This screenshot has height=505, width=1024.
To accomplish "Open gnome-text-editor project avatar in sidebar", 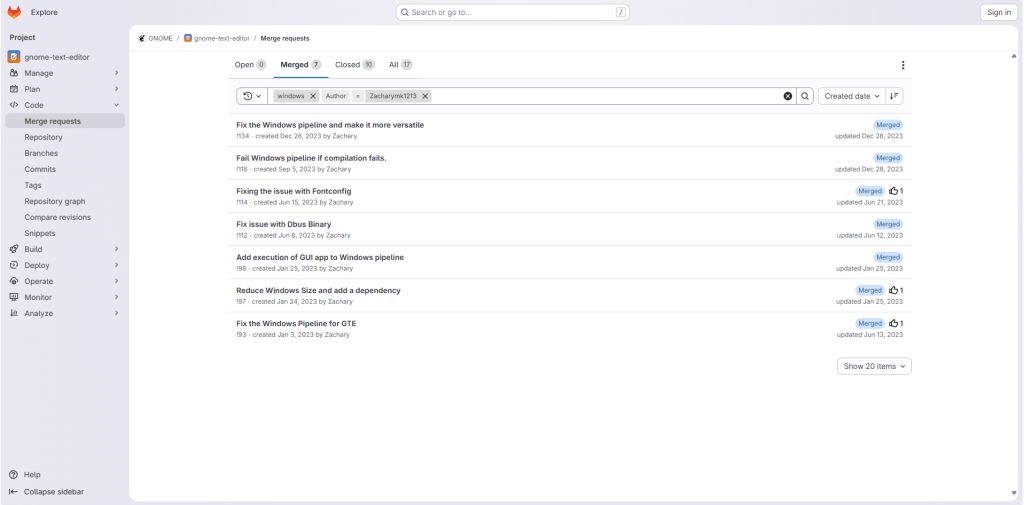I will point(14,57).
